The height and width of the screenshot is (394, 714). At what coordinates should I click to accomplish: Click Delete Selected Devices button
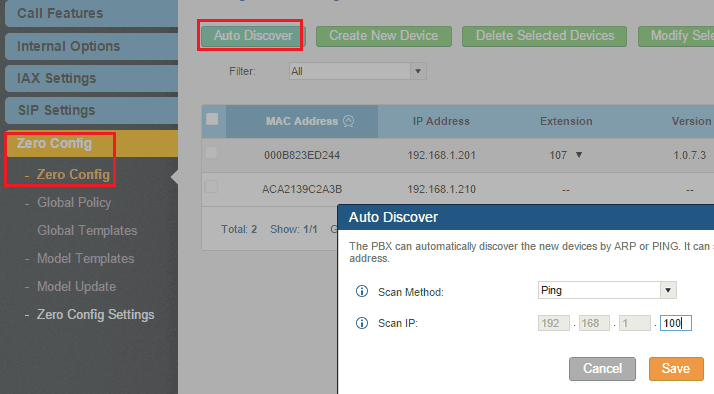pos(545,36)
